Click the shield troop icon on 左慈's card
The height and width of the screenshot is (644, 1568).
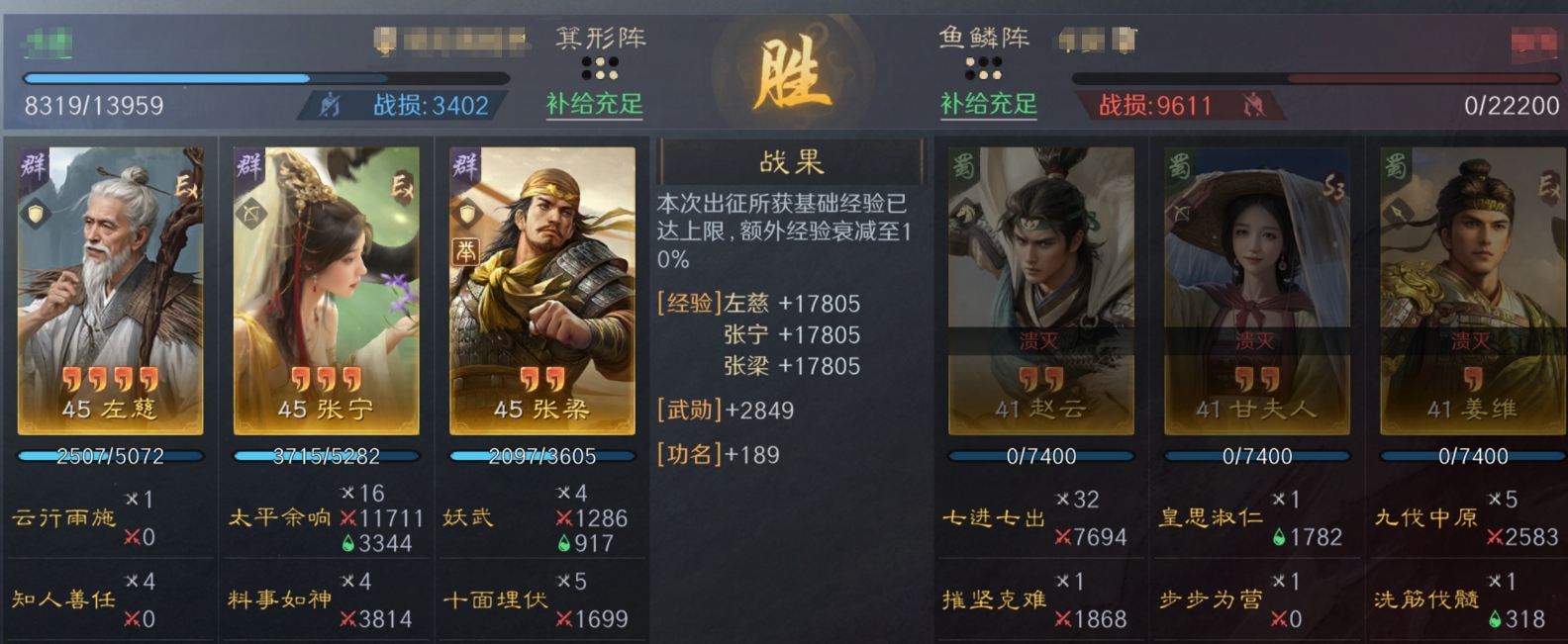coord(37,213)
